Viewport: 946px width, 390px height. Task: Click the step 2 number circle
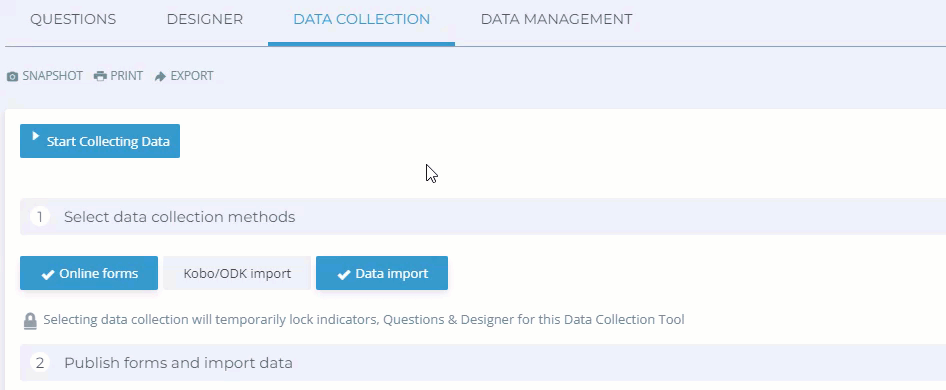tap(40, 363)
